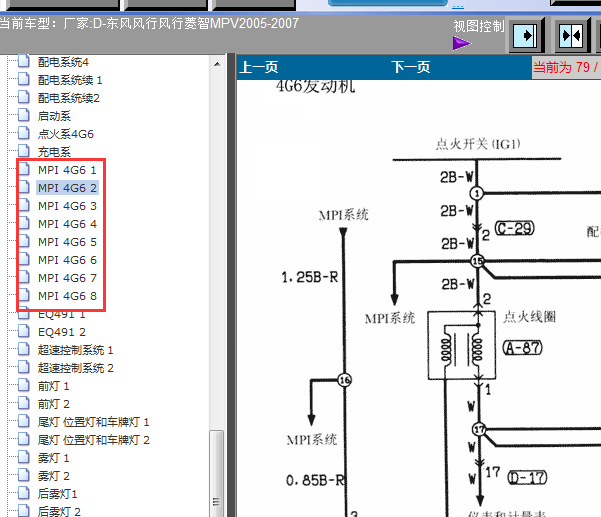
Task: Open 超速控制系统 2 diagram
Action: pos(76,368)
